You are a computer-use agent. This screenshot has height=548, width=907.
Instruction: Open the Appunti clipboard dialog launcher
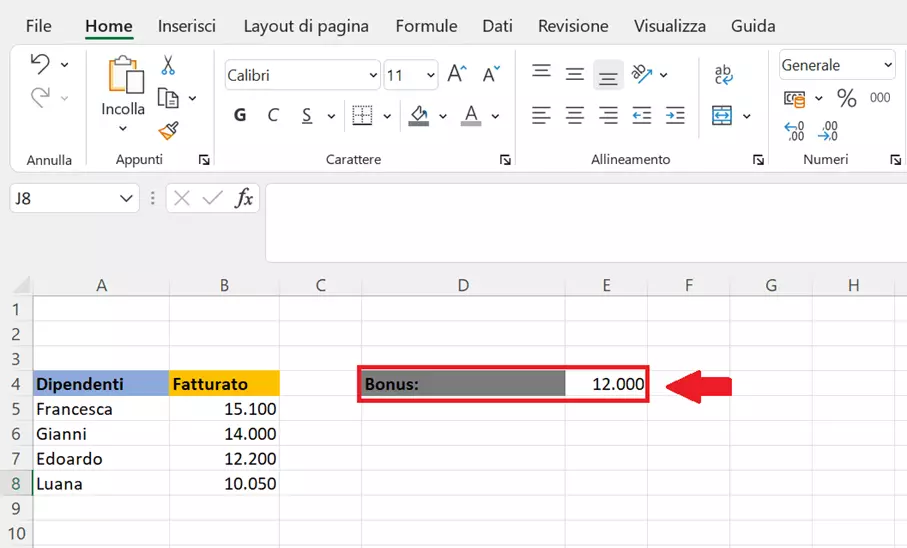coord(204,160)
